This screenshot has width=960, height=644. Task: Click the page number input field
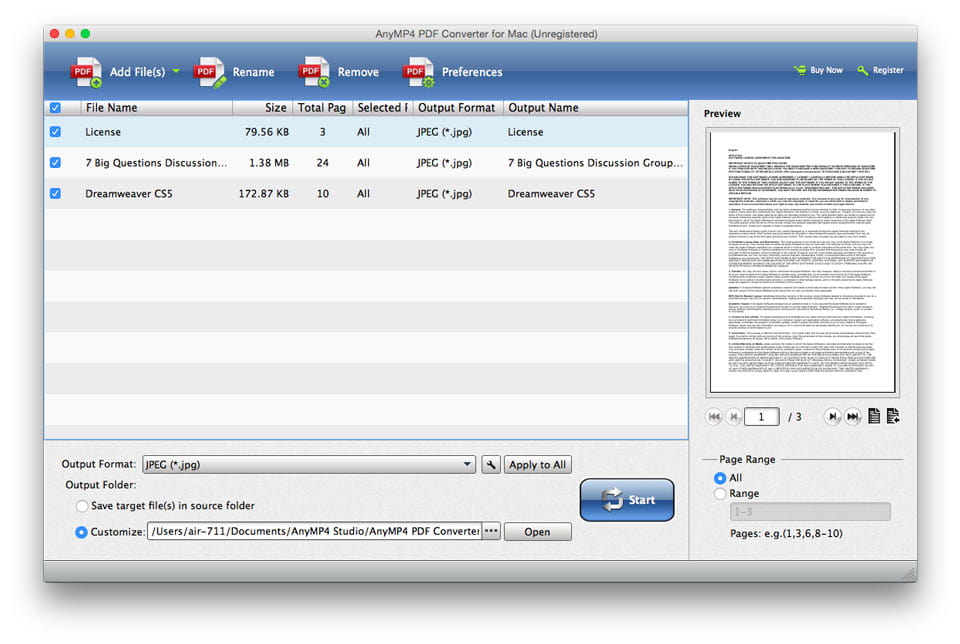[x=761, y=417]
